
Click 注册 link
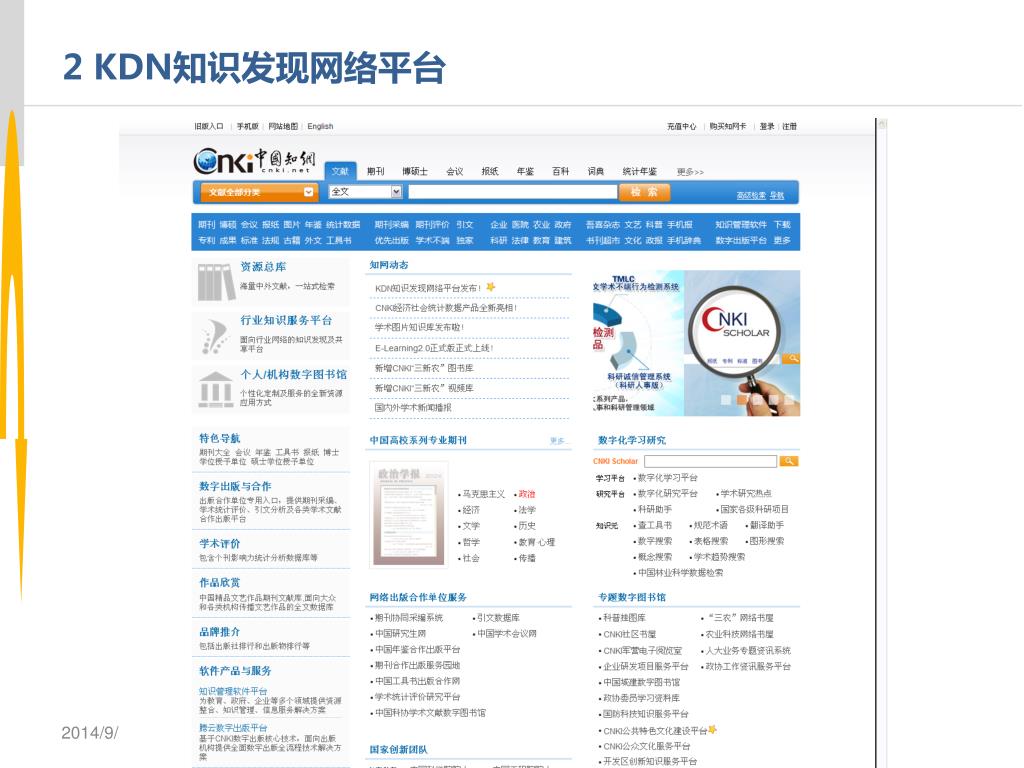[x=790, y=126]
